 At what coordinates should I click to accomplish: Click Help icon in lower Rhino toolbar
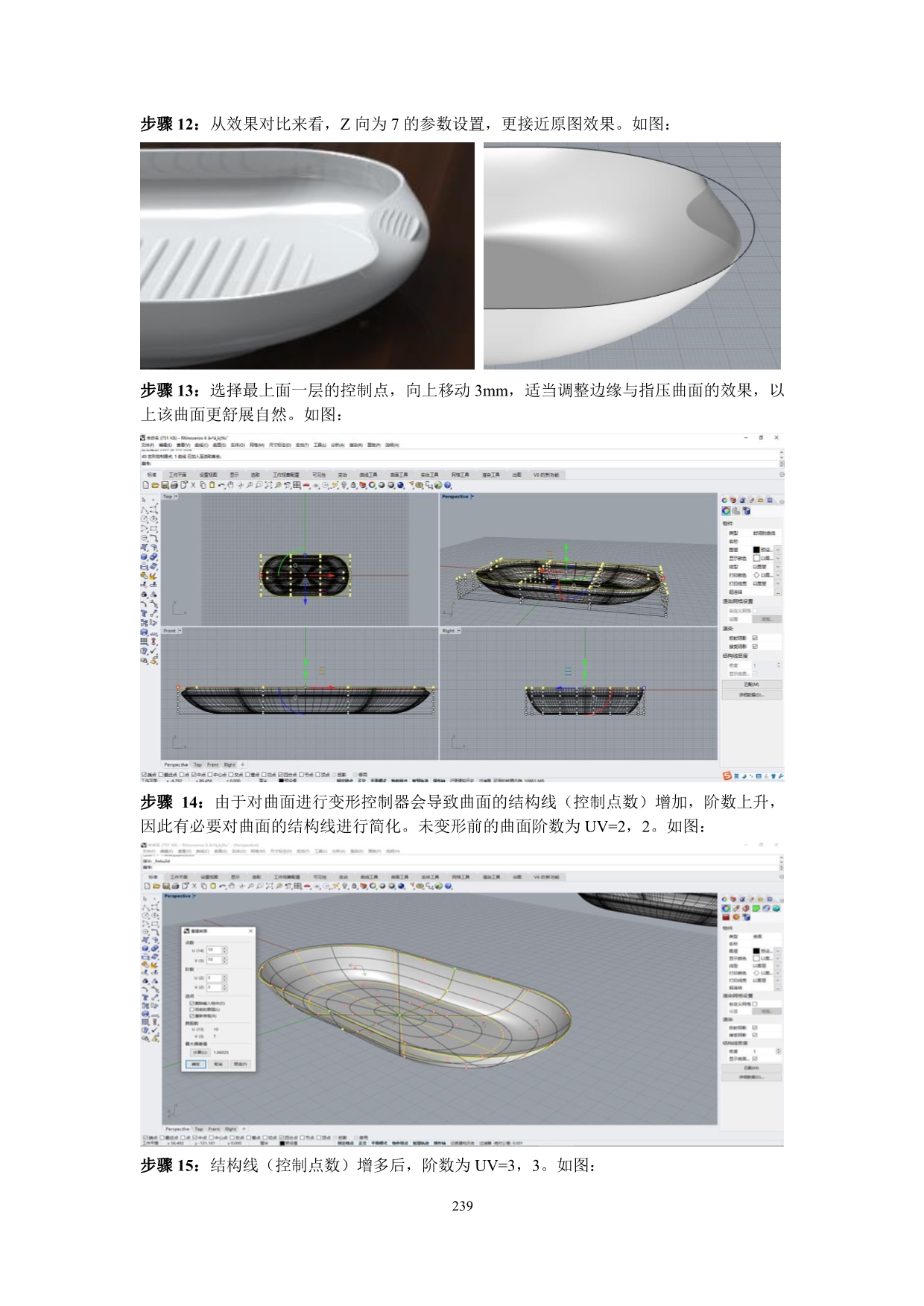pos(449,886)
